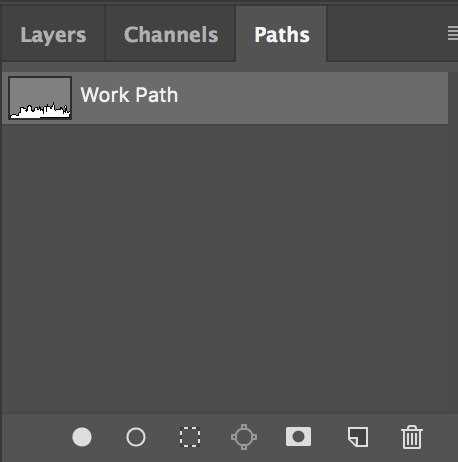This screenshot has height=462, width=458.
Task: Open the Paths panel options menu
Action: [453, 33]
